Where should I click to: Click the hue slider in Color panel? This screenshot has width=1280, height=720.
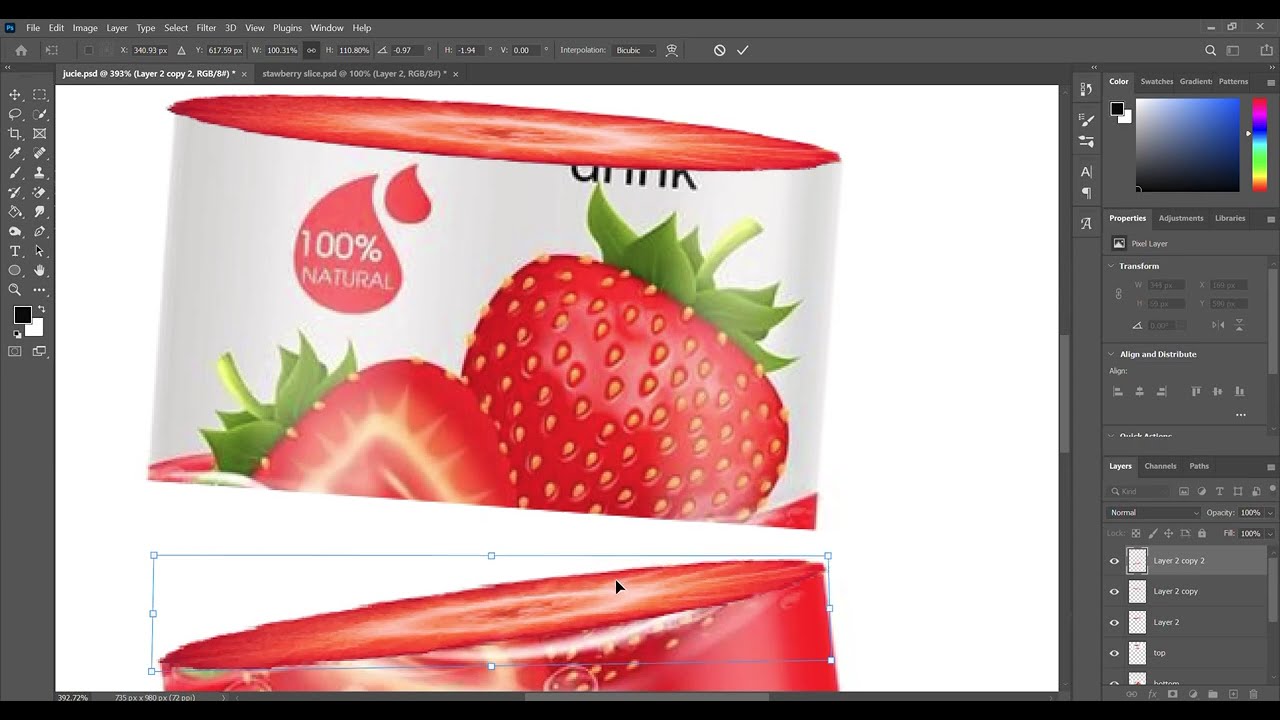1260,145
